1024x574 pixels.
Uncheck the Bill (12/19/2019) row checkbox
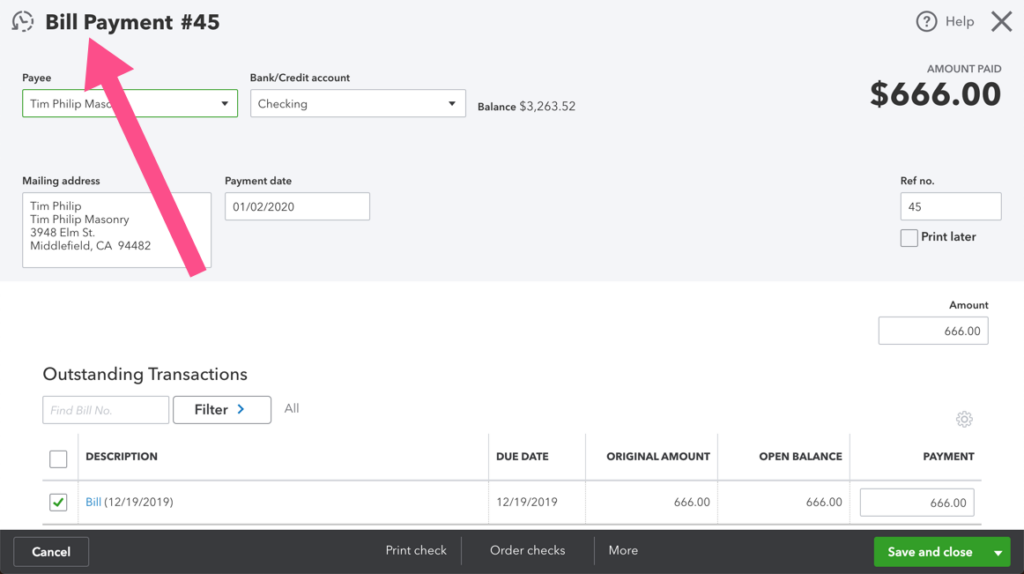58,502
